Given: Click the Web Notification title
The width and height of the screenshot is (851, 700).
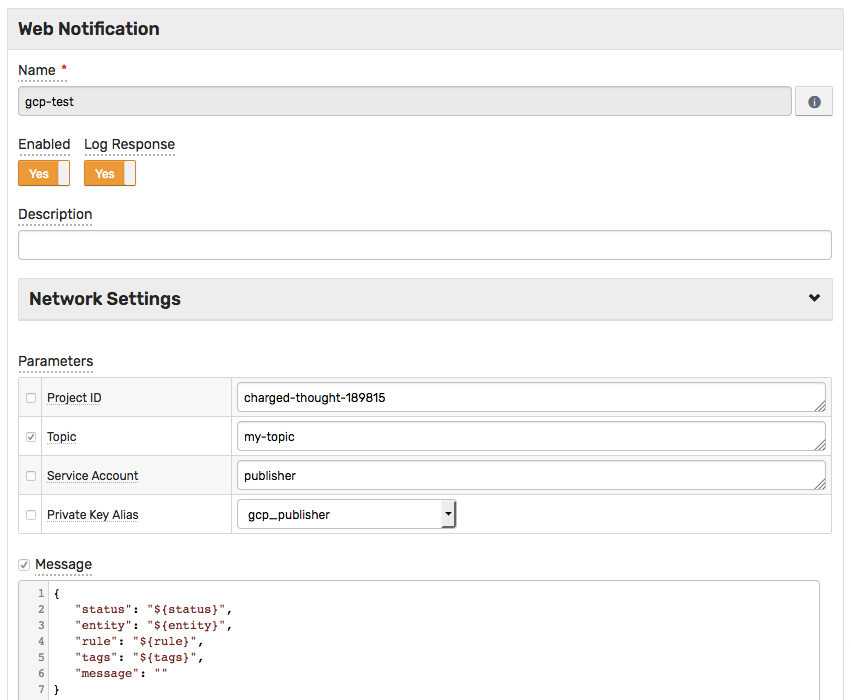Looking at the screenshot, I should tap(89, 29).
